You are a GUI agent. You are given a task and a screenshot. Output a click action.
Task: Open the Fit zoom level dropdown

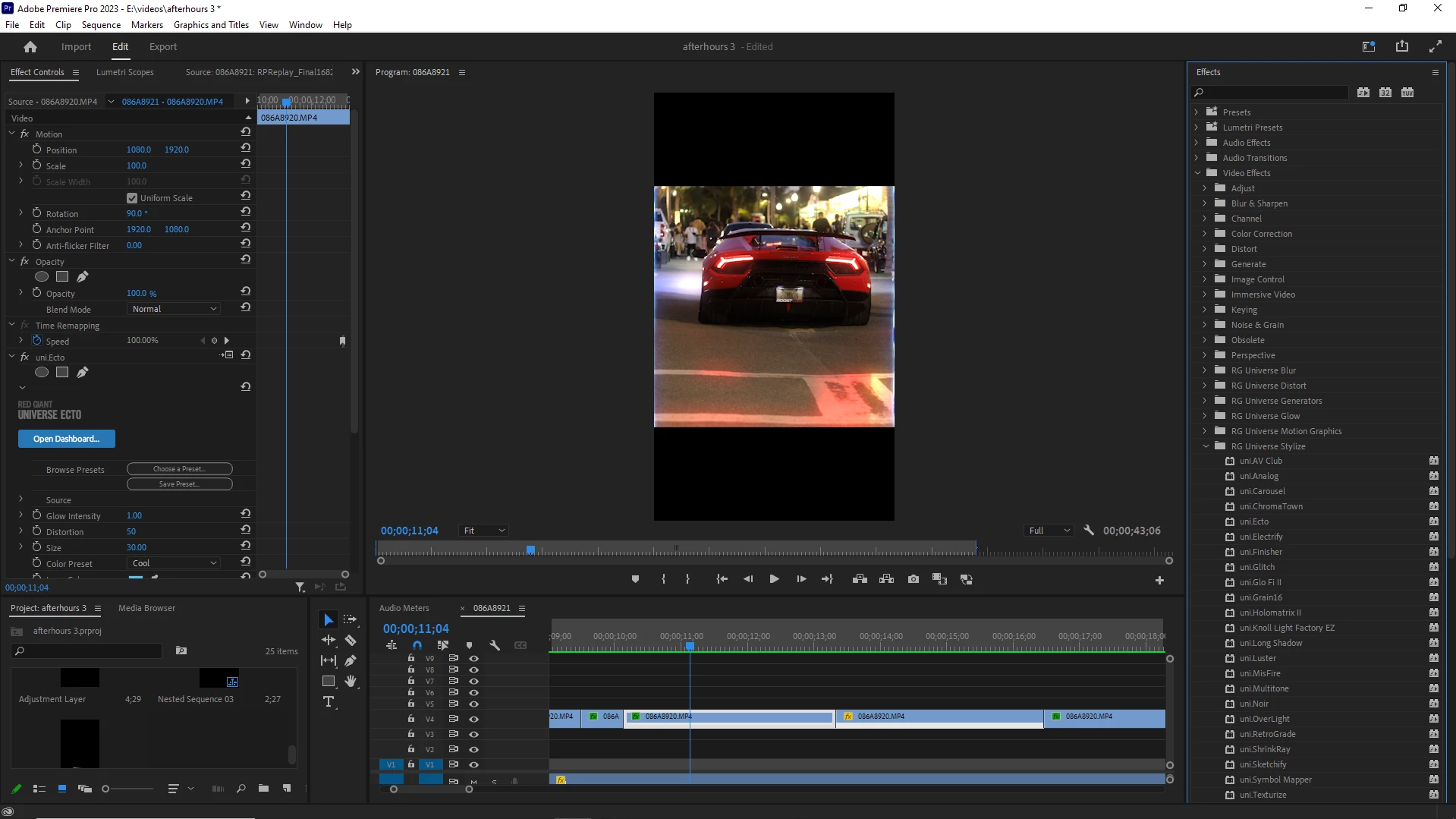[x=483, y=531]
